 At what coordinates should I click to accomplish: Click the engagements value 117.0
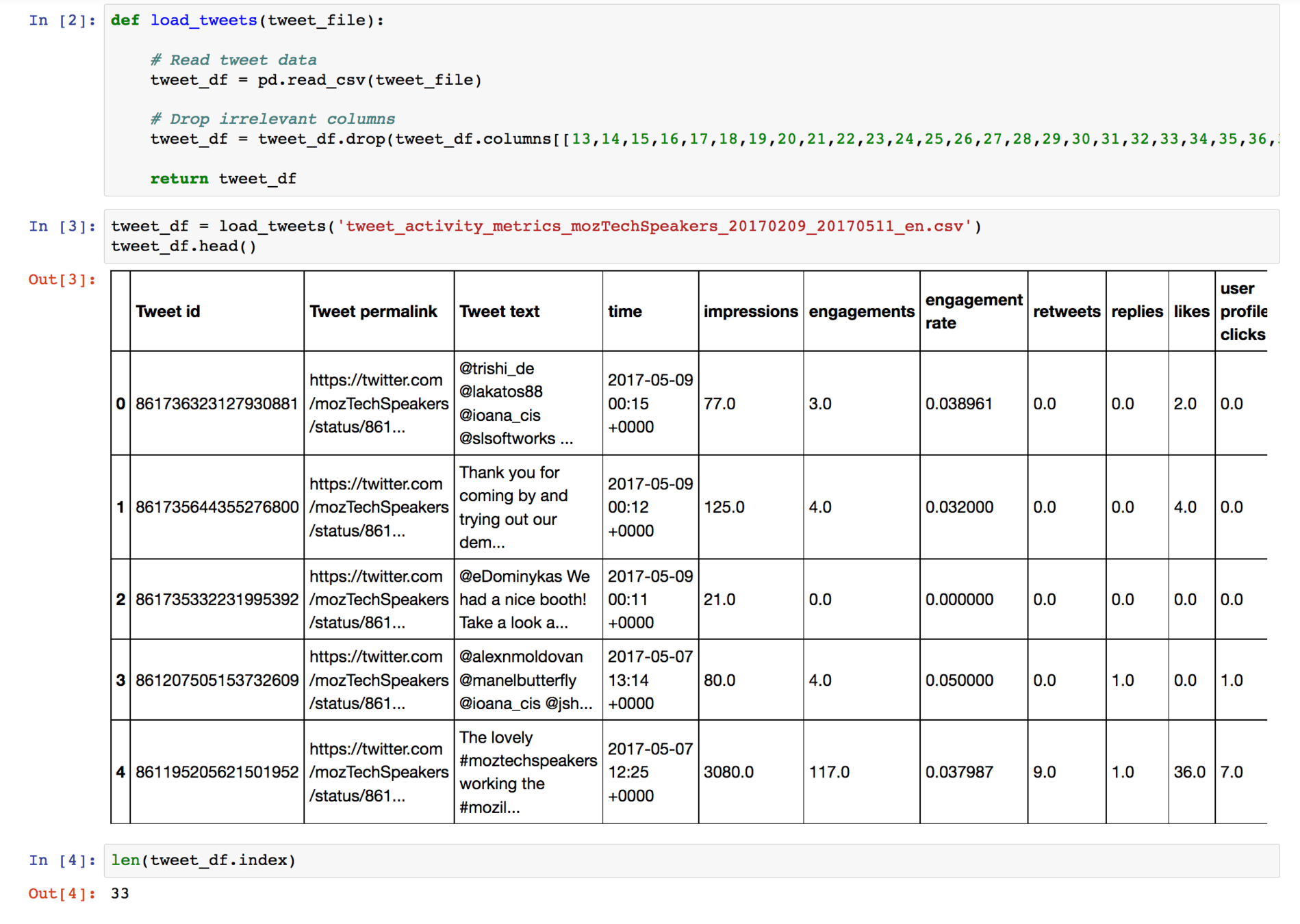tap(829, 772)
